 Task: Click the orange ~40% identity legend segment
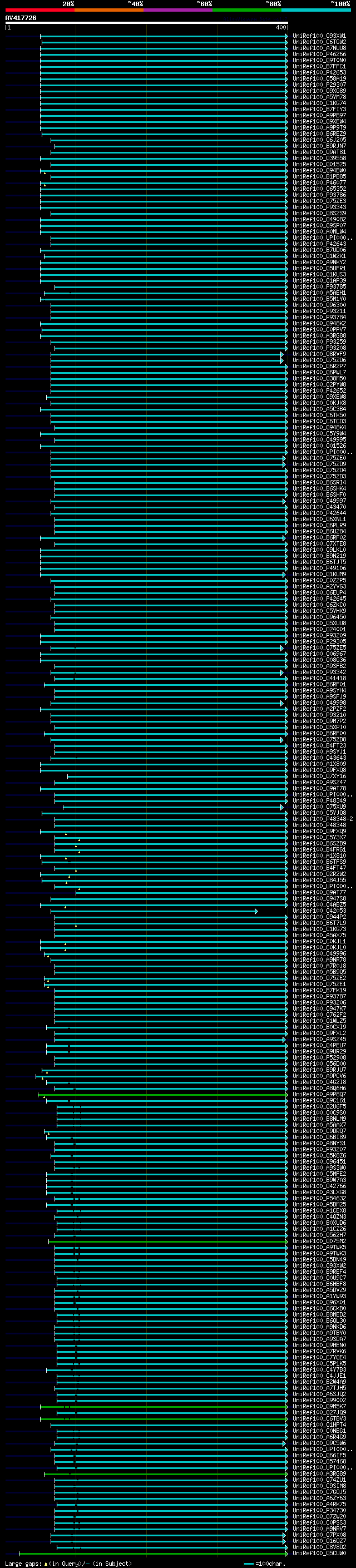(109, 10)
